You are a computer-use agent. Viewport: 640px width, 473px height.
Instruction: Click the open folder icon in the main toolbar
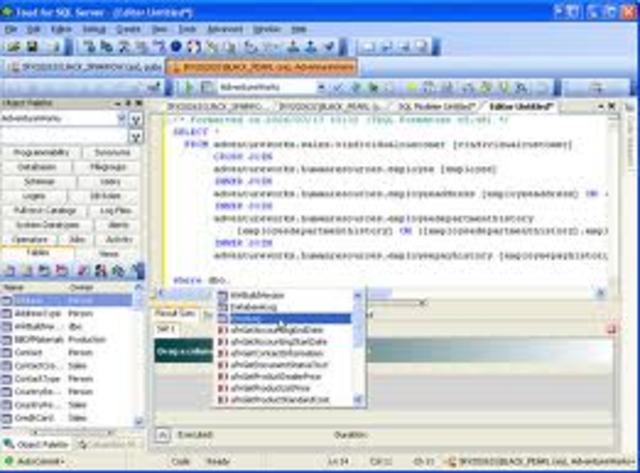13,47
